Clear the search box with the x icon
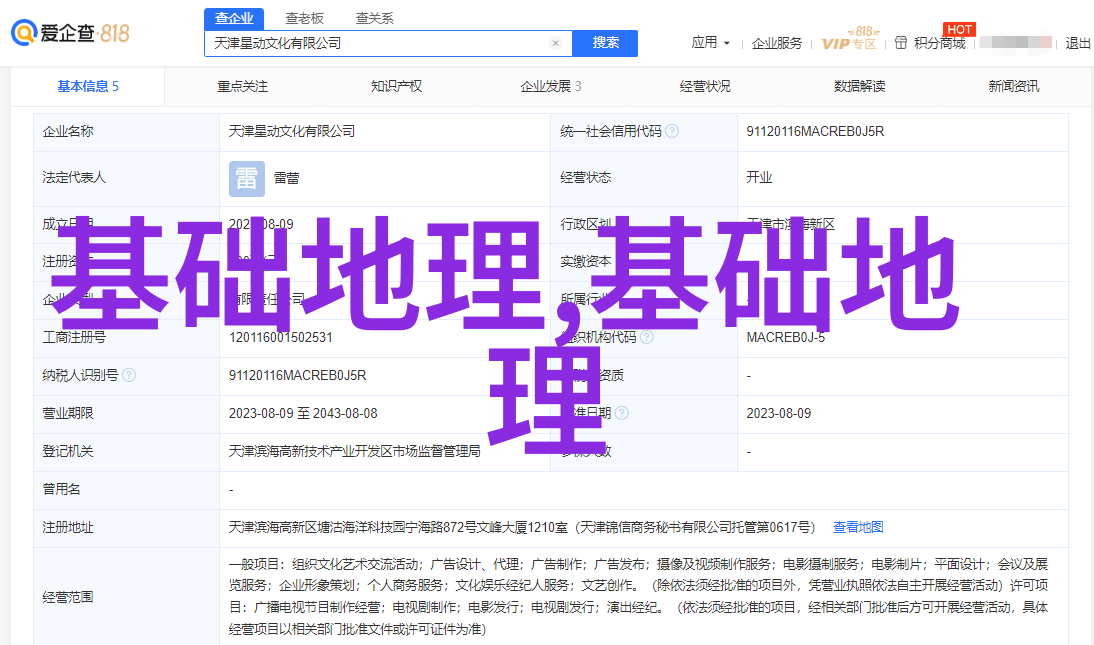Screen dimensions: 1094x645 click(x=555, y=43)
